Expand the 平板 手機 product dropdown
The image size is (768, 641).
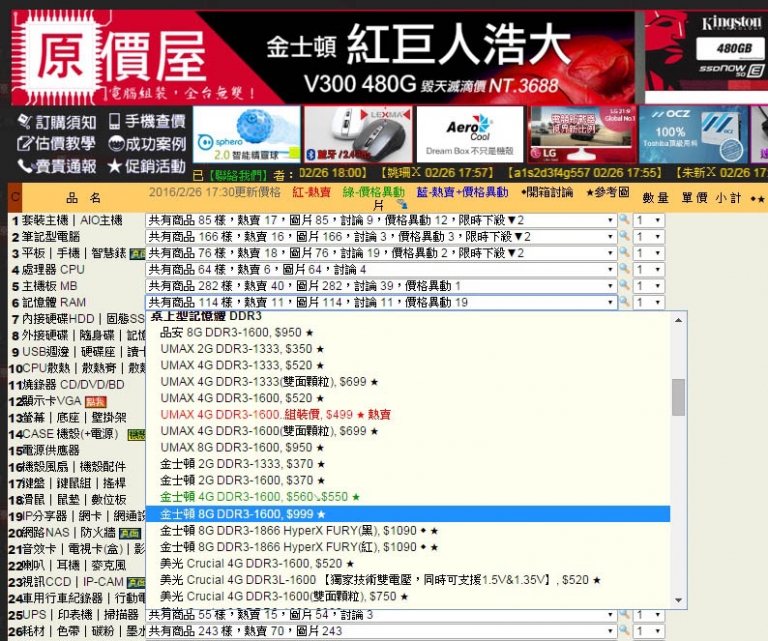pos(381,253)
